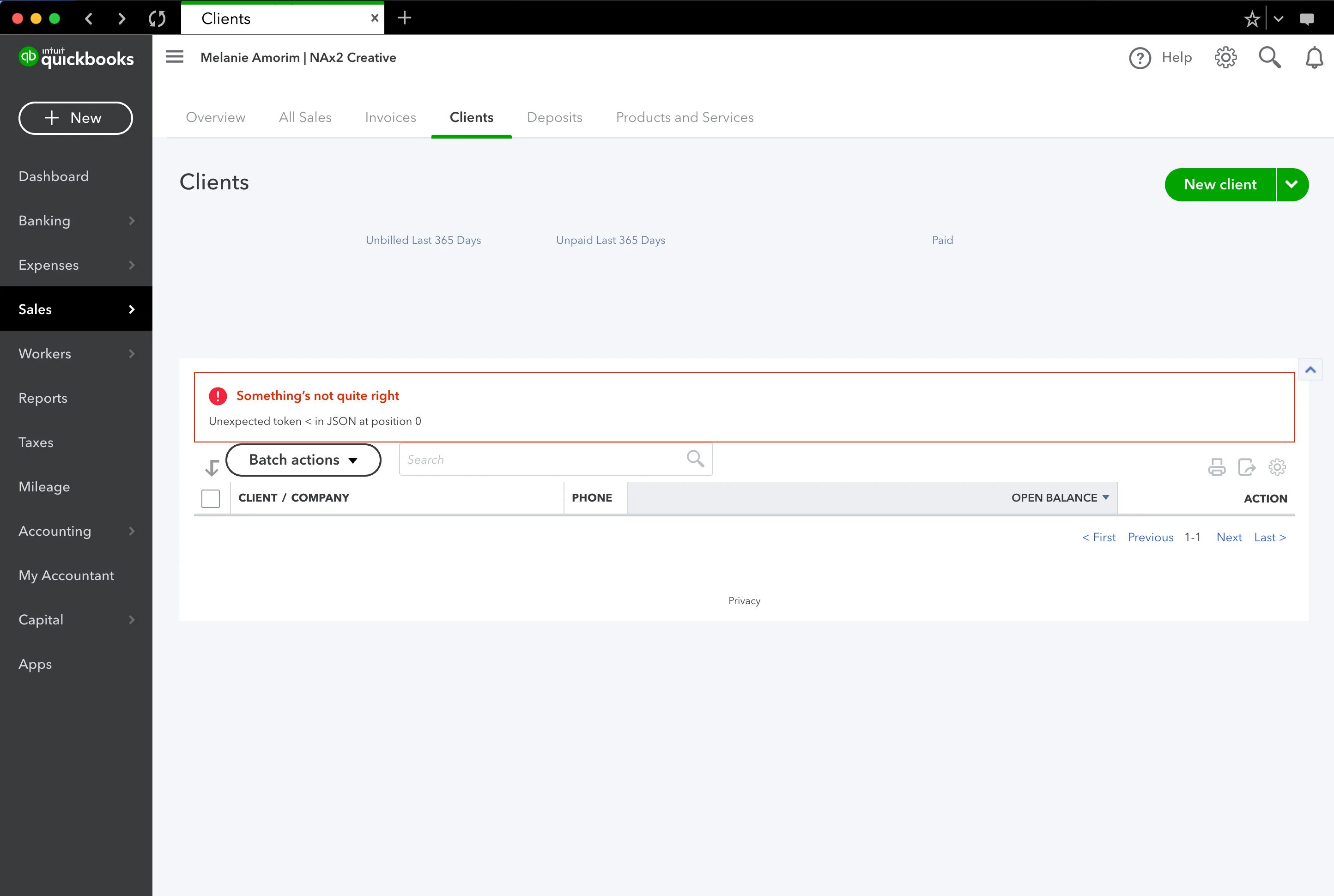This screenshot has width=1334, height=896.
Task: Click the magnifier search icon in header
Action: [1269, 58]
